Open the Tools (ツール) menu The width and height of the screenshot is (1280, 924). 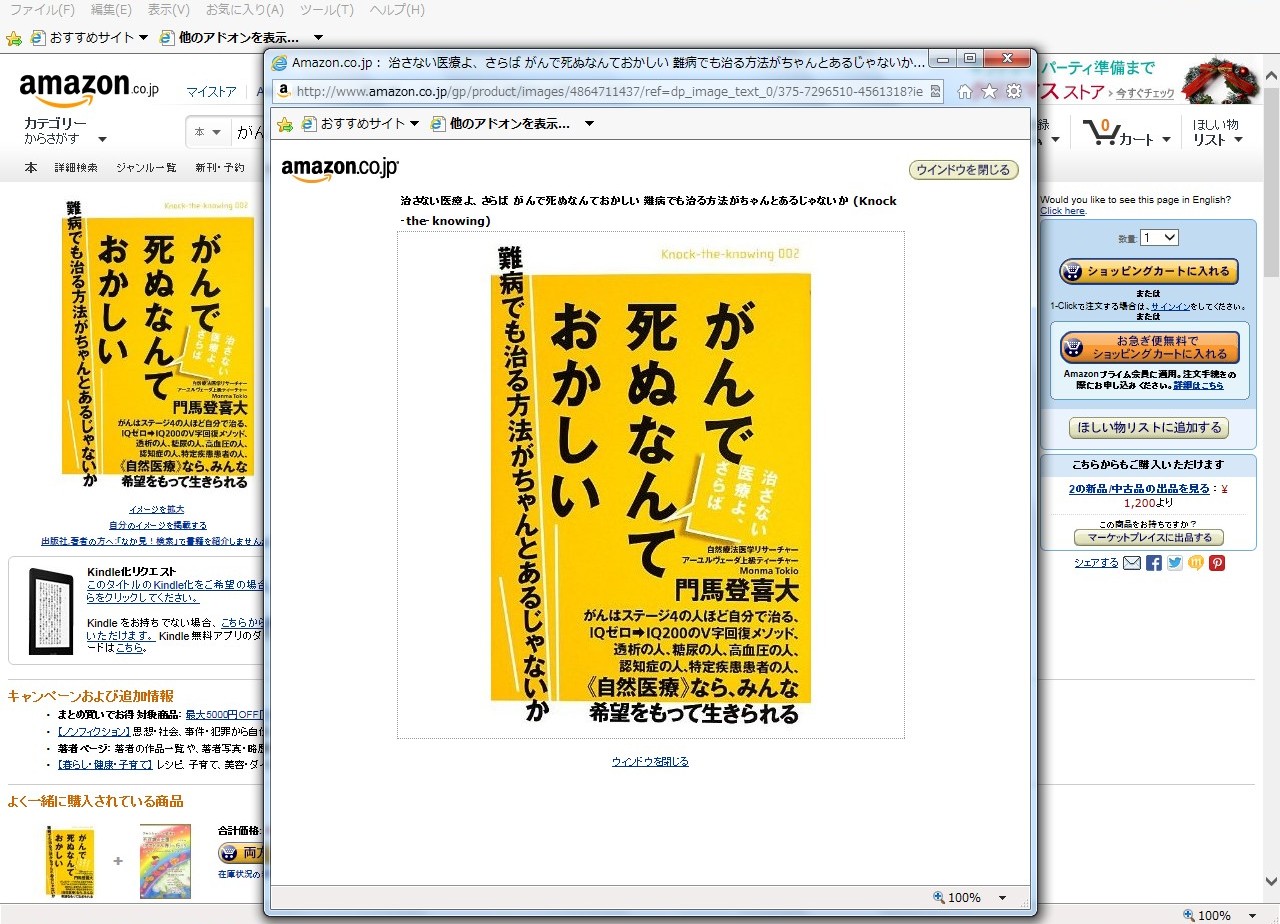pyautogui.click(x=326, y=10)
